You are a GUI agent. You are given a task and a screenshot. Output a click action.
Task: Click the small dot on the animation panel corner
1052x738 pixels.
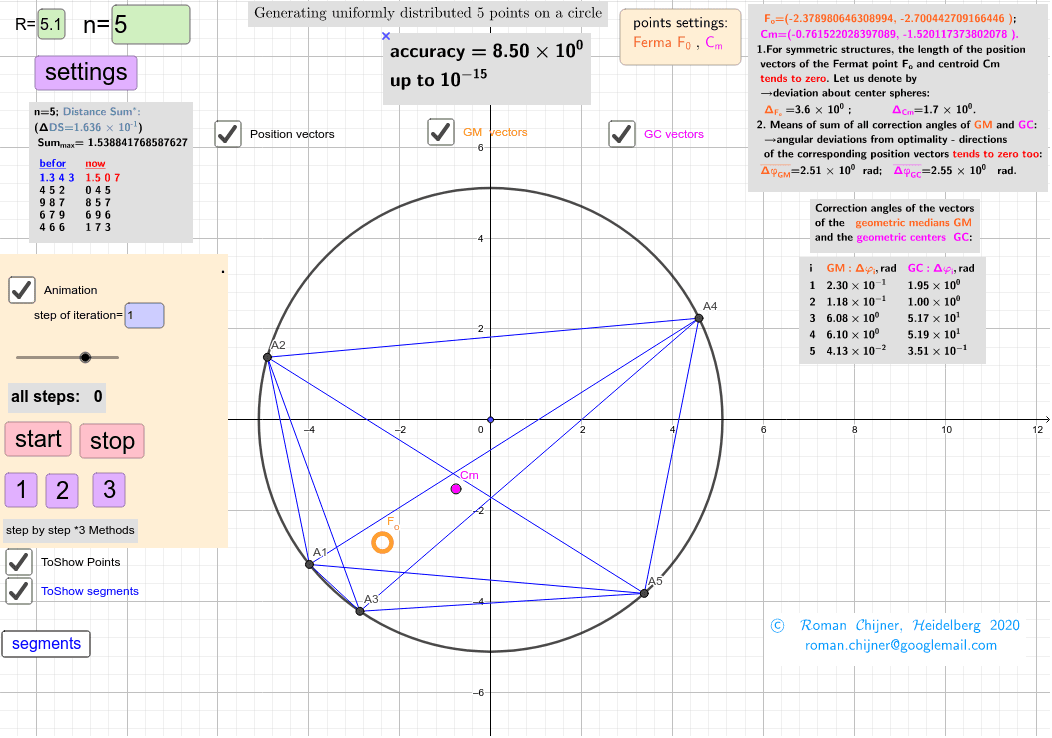pyautogui.click(x=224, y=270)
